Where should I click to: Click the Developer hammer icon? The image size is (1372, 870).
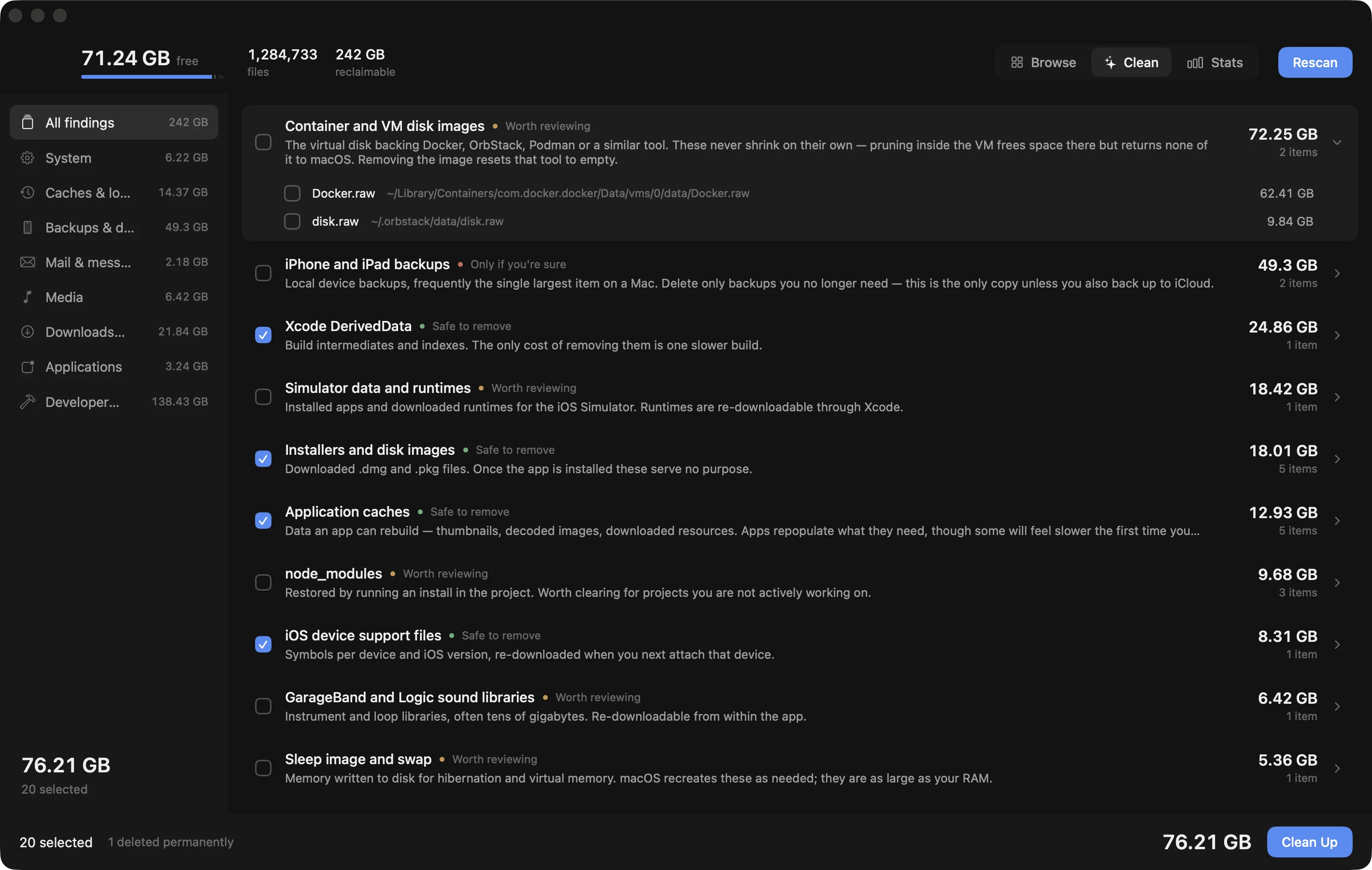click(28, 402)
